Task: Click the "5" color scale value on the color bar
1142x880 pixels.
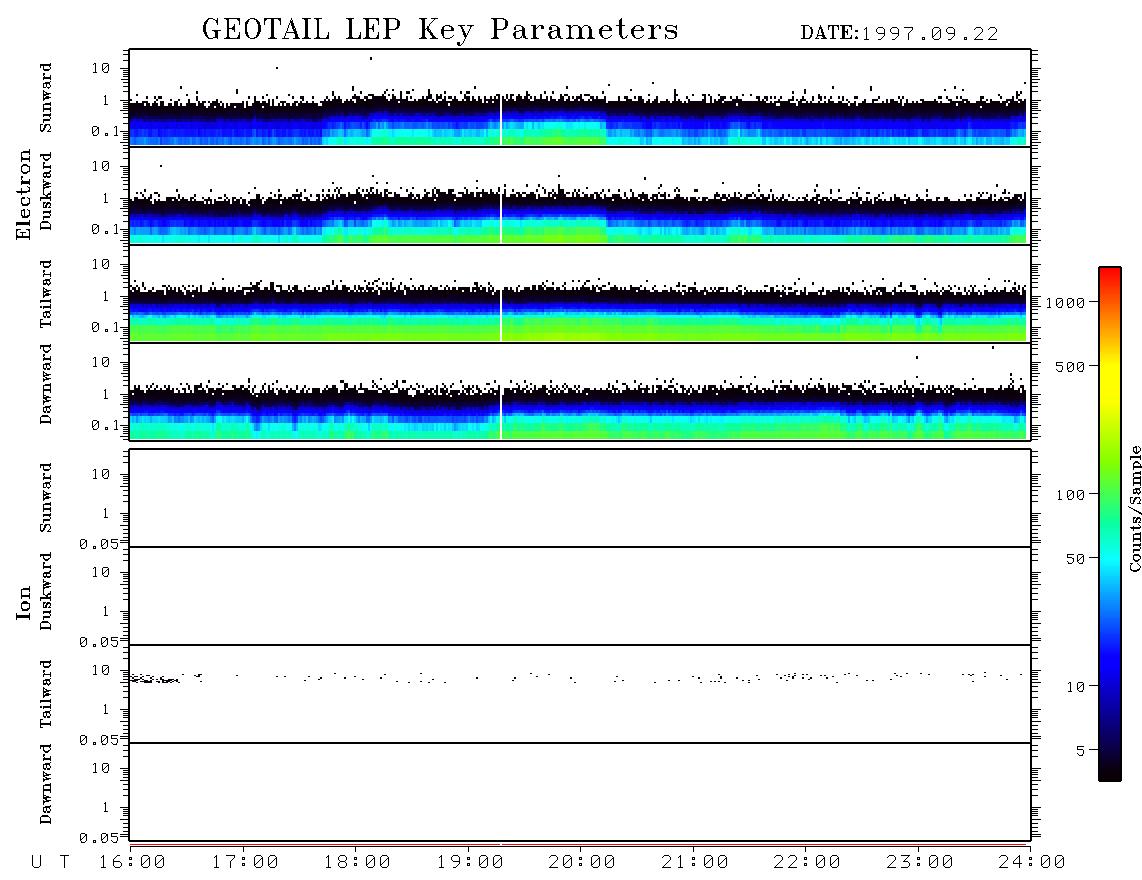Action: [x=1080, y=750]
